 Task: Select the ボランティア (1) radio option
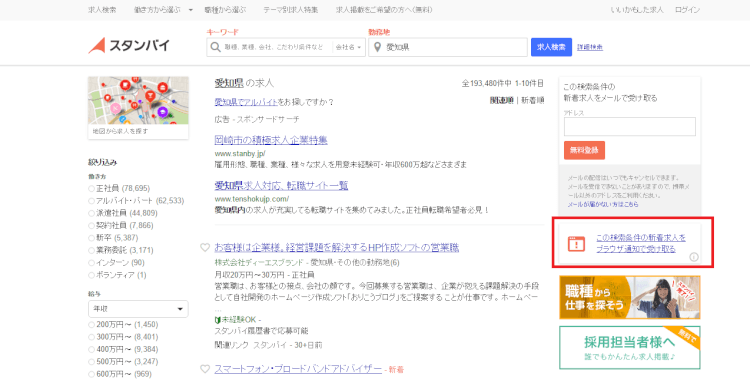pos(91,275)
